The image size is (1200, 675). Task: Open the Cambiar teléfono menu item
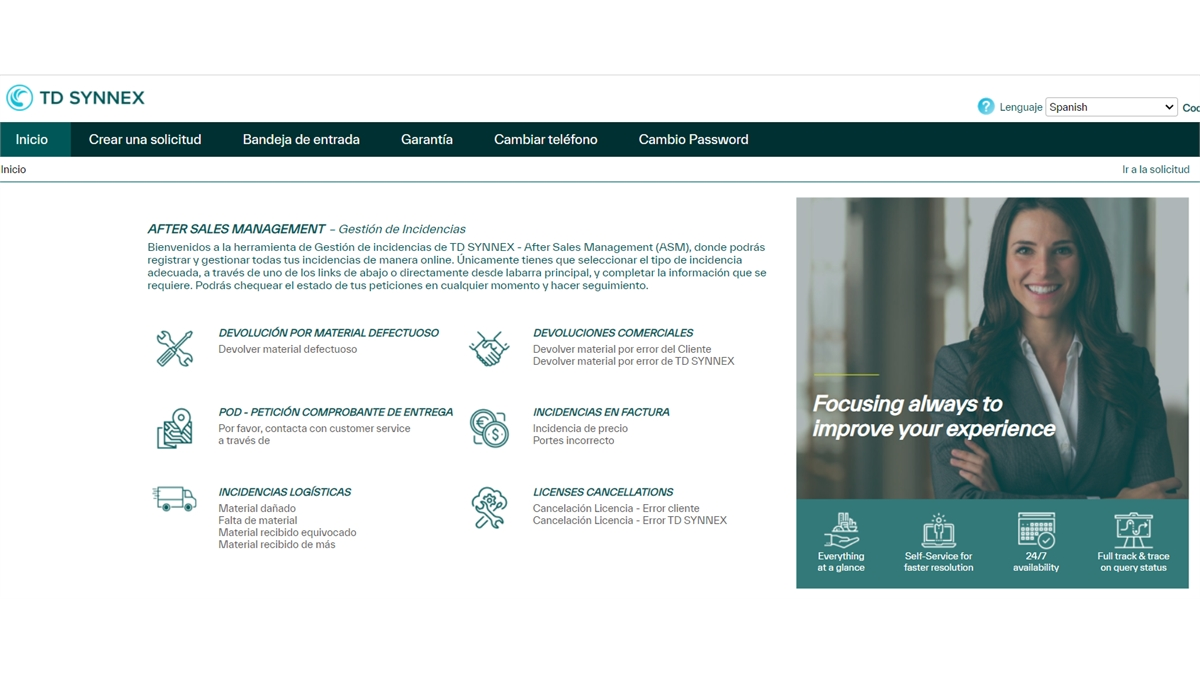(x=546, y=139)
